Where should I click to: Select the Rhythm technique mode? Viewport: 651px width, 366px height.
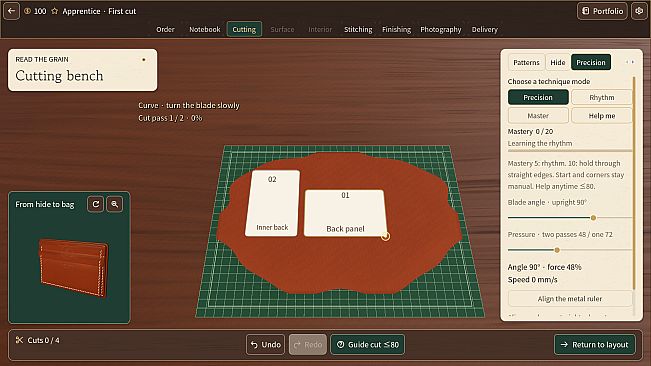click(x=601, y=98)
